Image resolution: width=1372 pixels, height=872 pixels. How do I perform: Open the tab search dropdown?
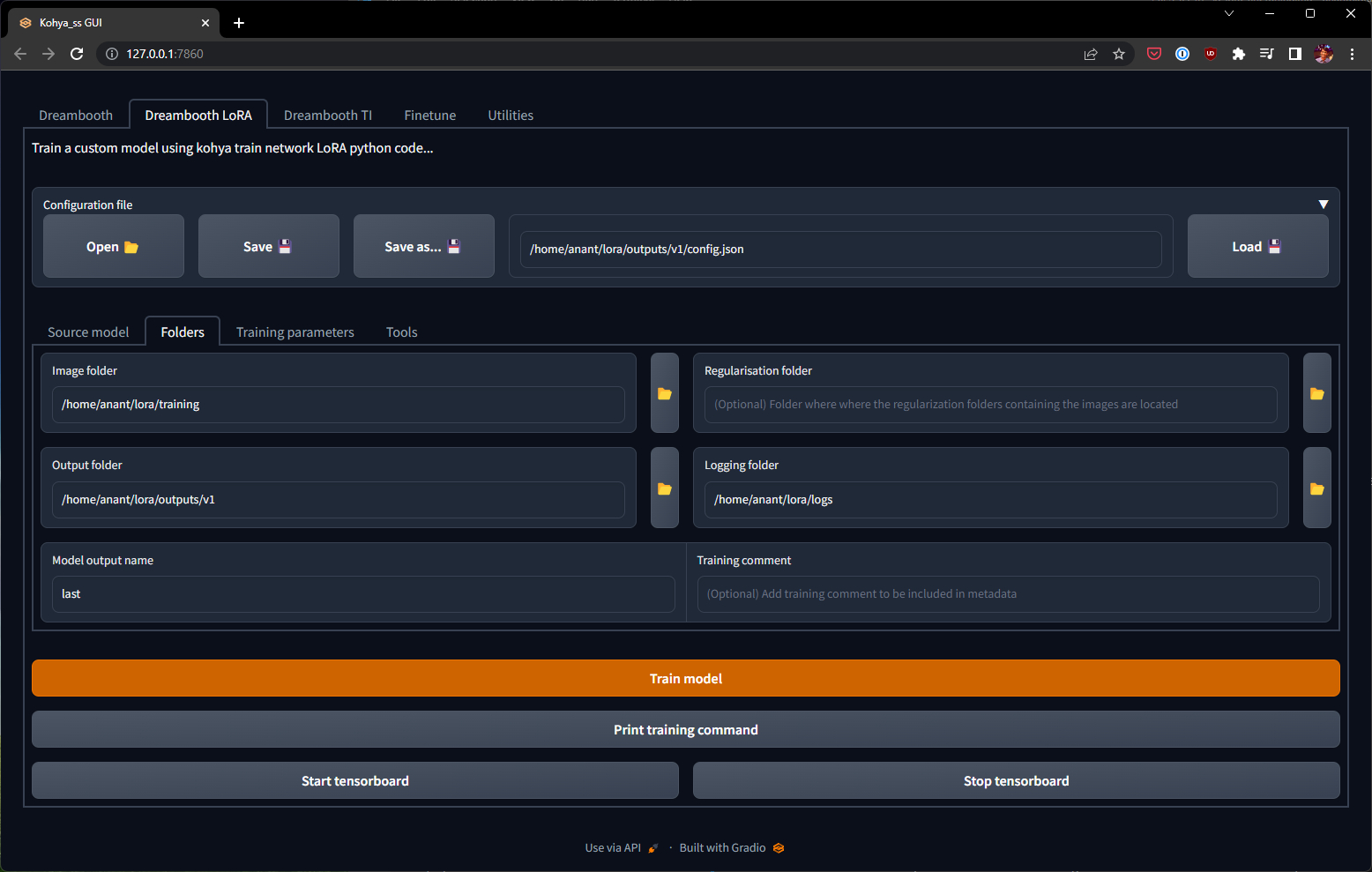click(x=1229, y=13)
